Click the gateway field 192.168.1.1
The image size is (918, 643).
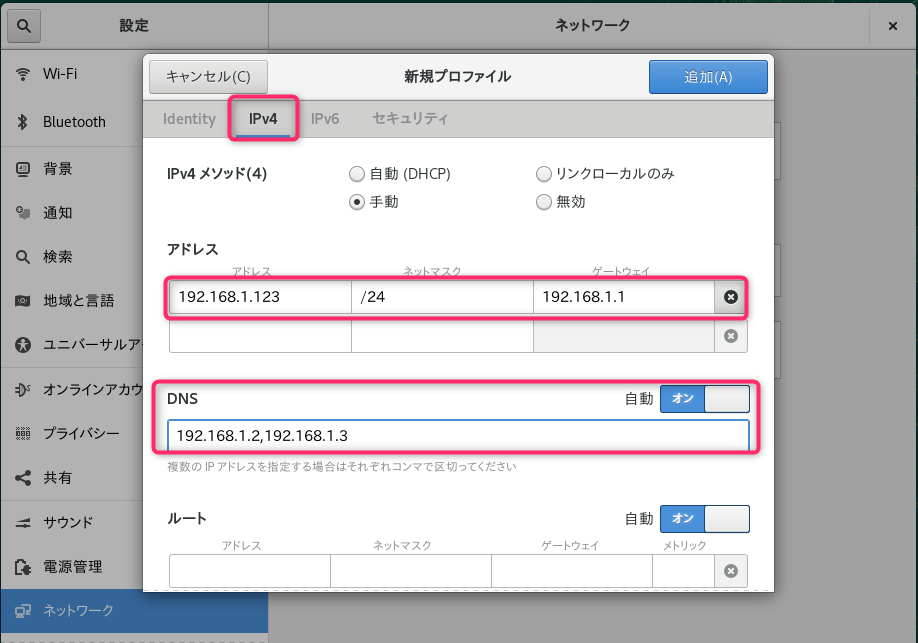point(624,297)
